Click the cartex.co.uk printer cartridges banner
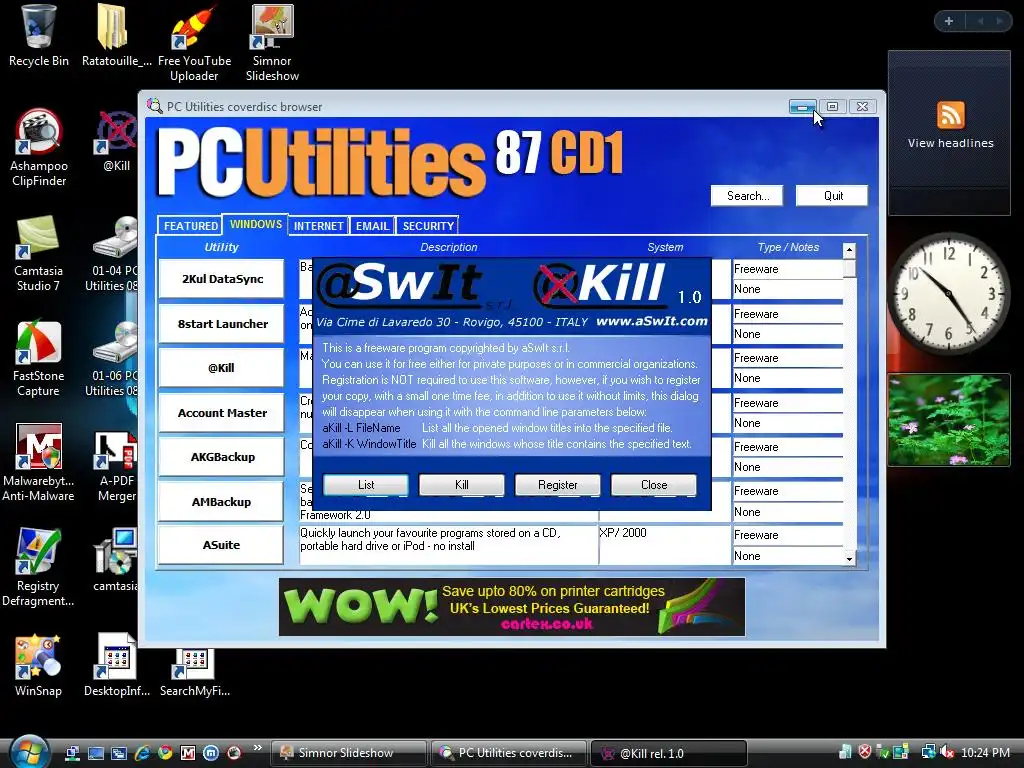The image size is (1024, 768). (511, 607)
